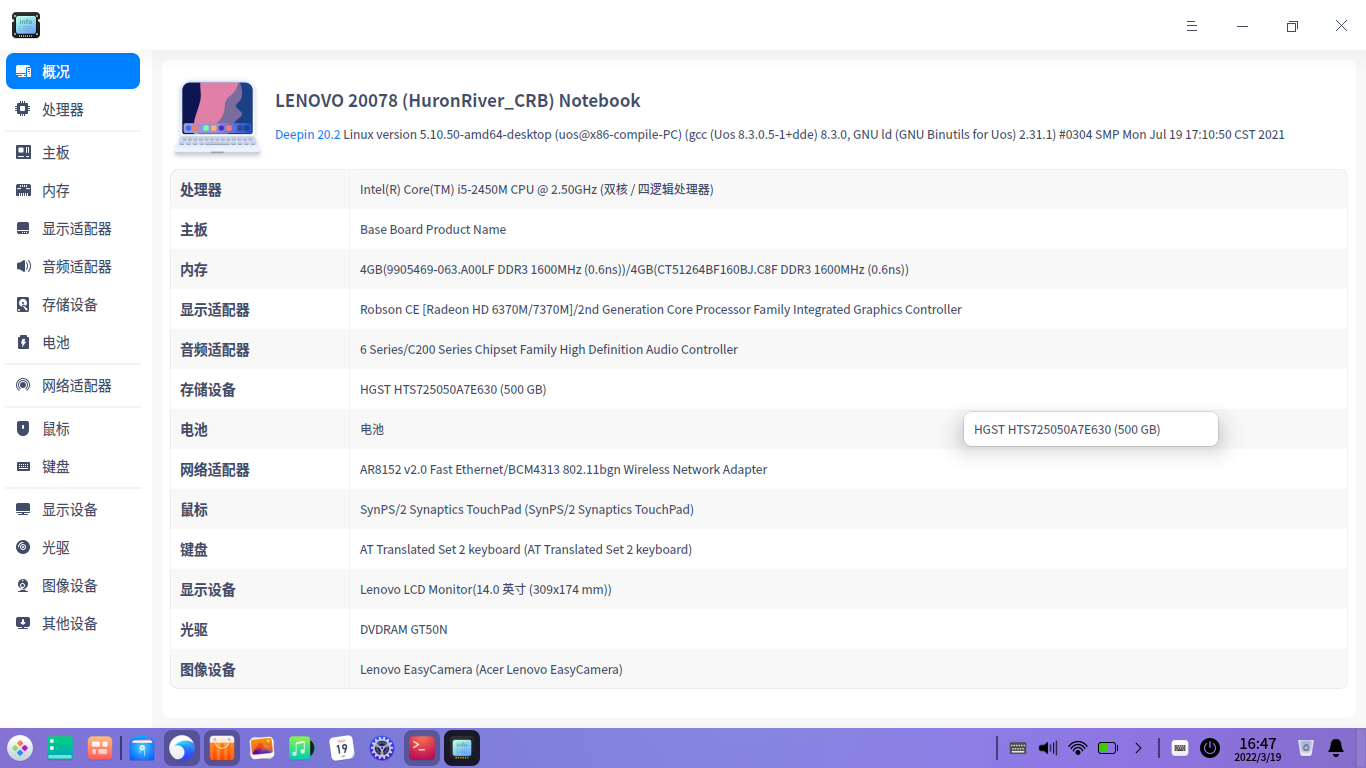This screenshot has width=1366, height=768.
Task: Launch the blue file manager from the dock
Action: point(142,748)
